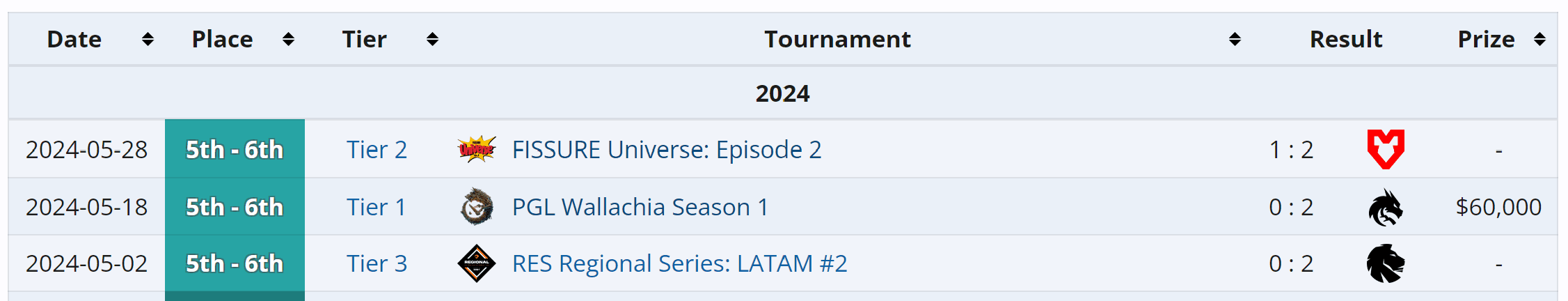
Task: Click the $60,000 prize cell
Action: coord(1498,207)
